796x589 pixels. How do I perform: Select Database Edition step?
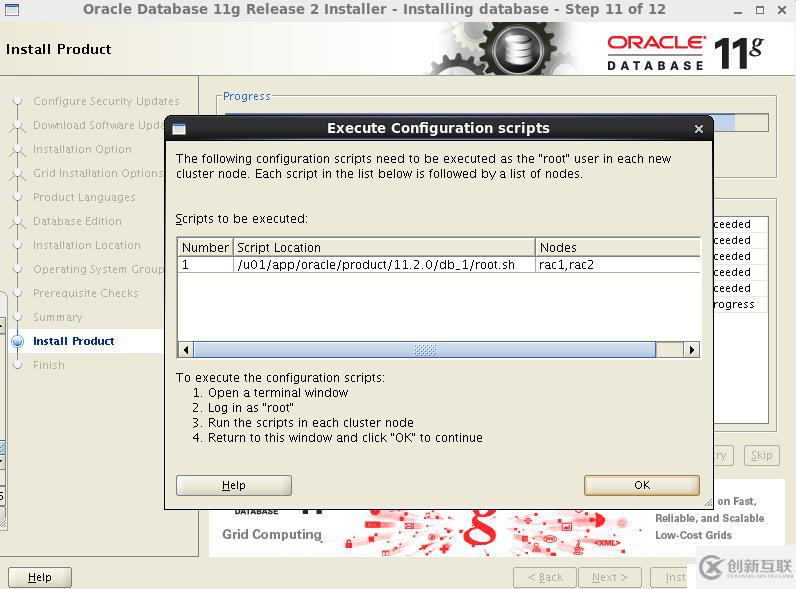coord(77,221)
